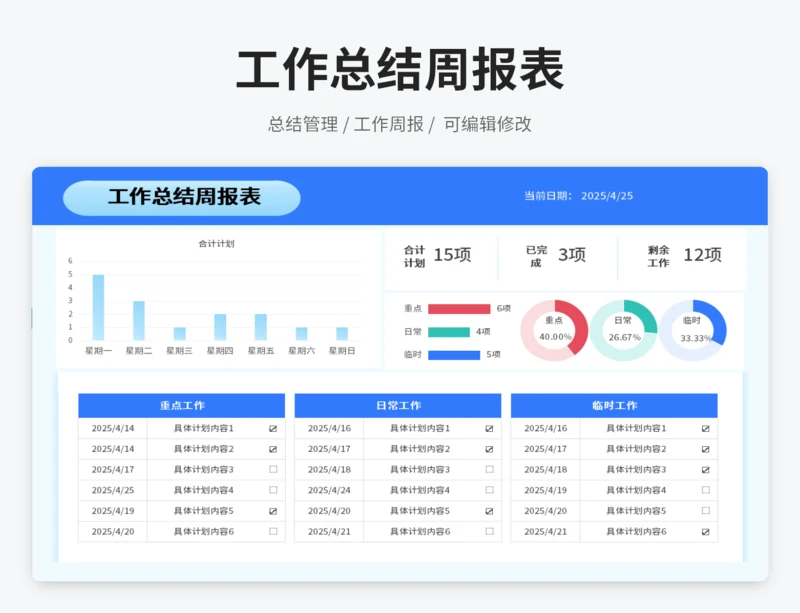Click the 星期四 bar in chart

(x=220, y=327)
